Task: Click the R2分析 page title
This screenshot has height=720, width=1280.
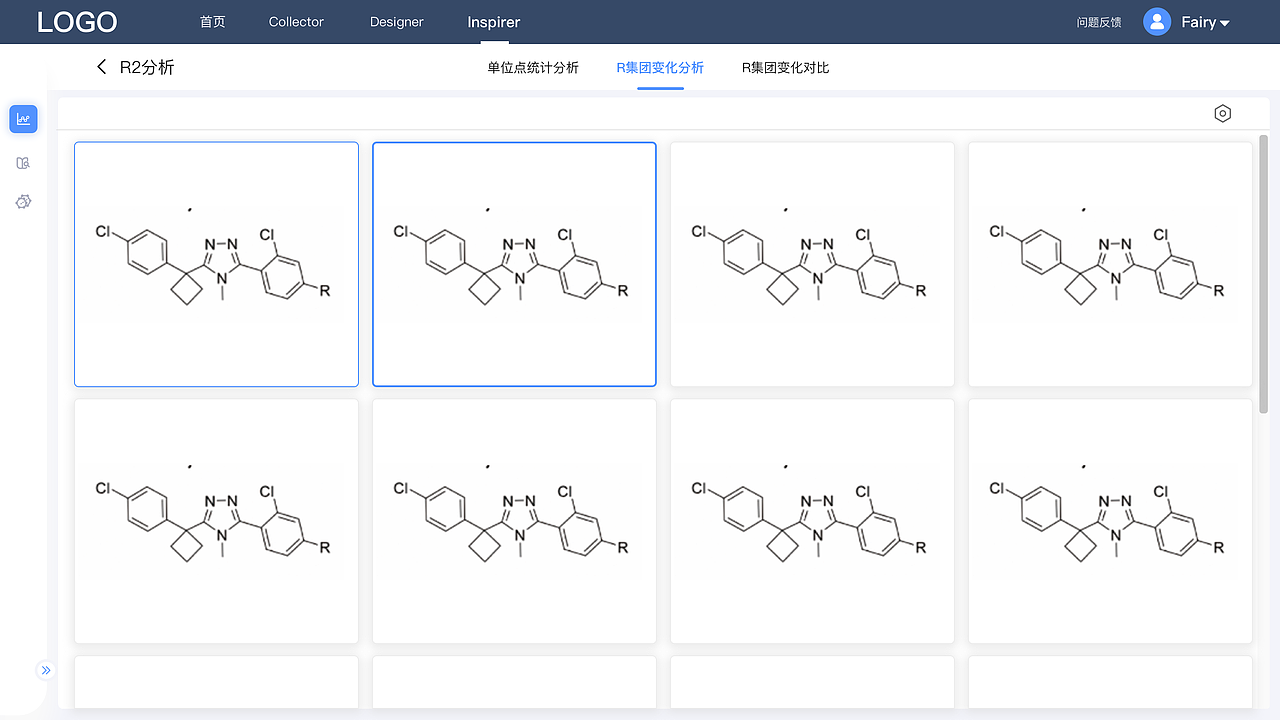Action: tap(147, 67)
